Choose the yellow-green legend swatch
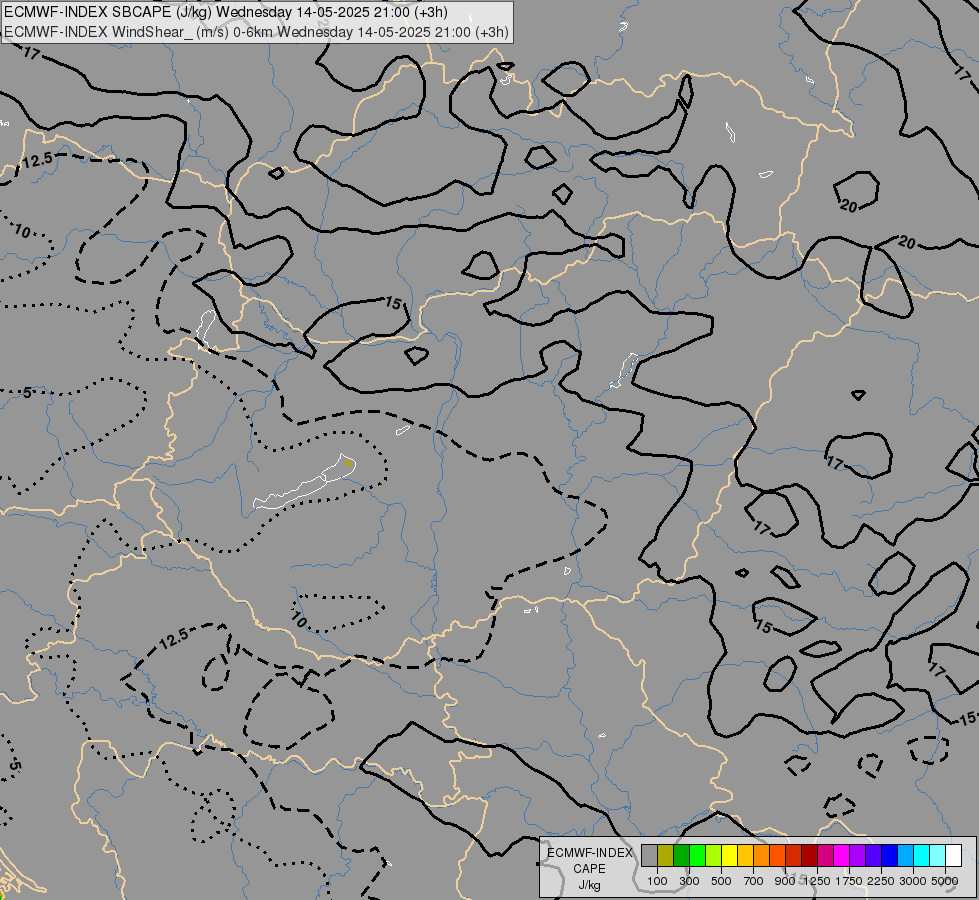 [x=713, y=855]
